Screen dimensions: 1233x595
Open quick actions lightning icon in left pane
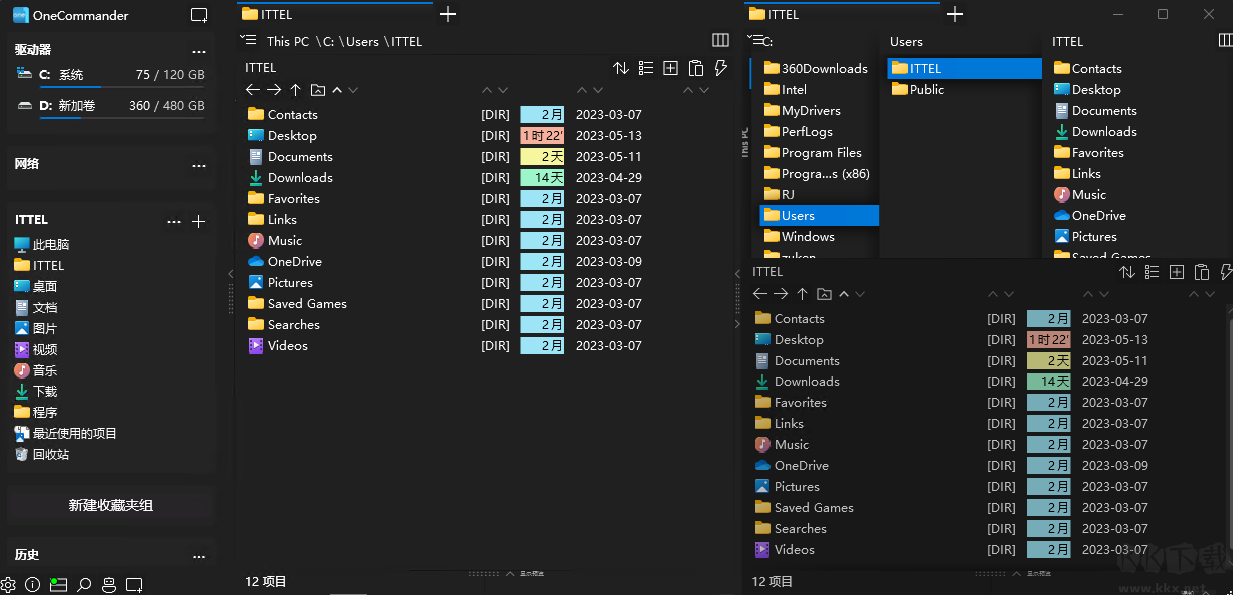720,68
